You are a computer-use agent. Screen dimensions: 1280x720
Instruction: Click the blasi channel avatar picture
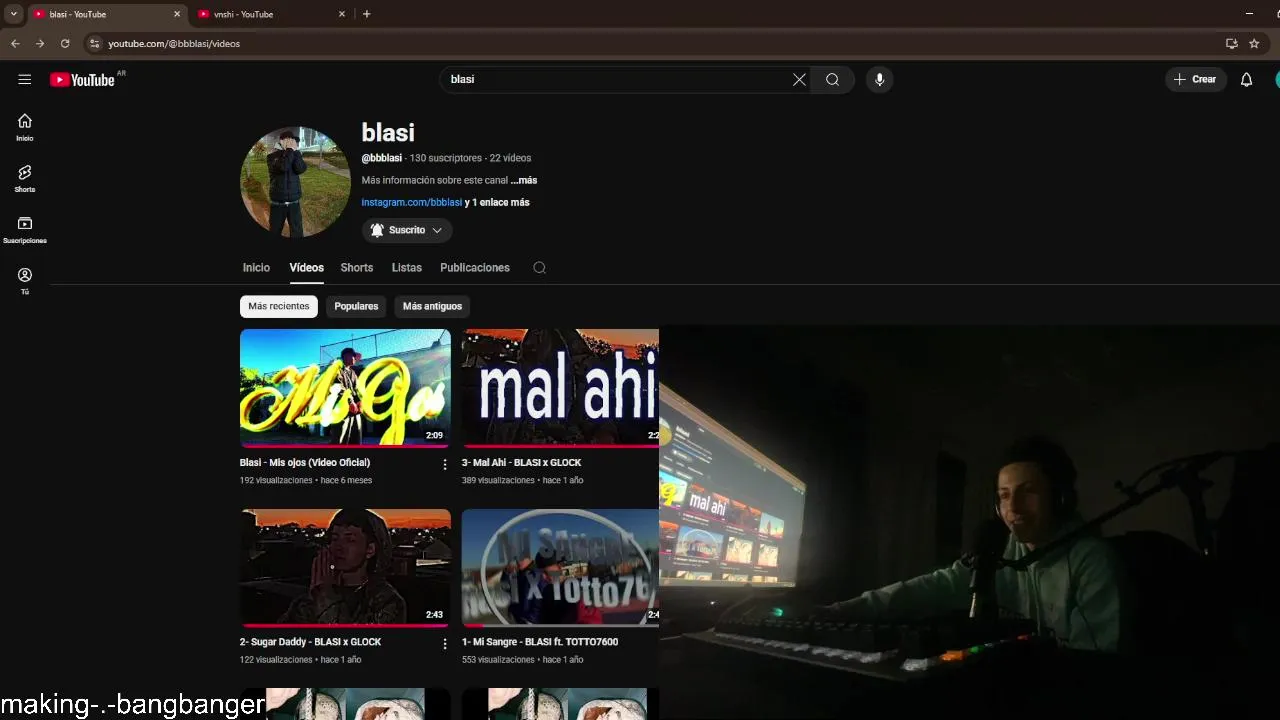[x=295, y=181]
